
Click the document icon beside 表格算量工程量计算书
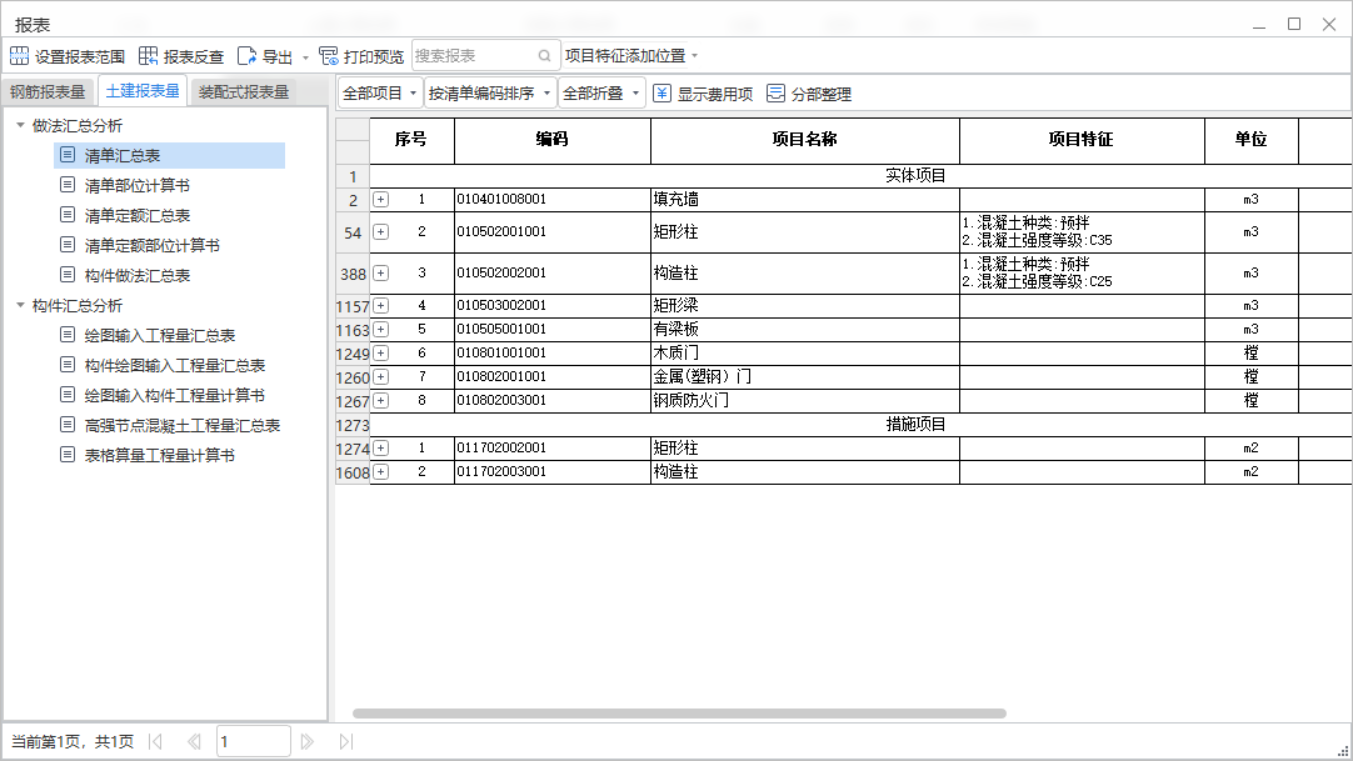pos(67,455)
